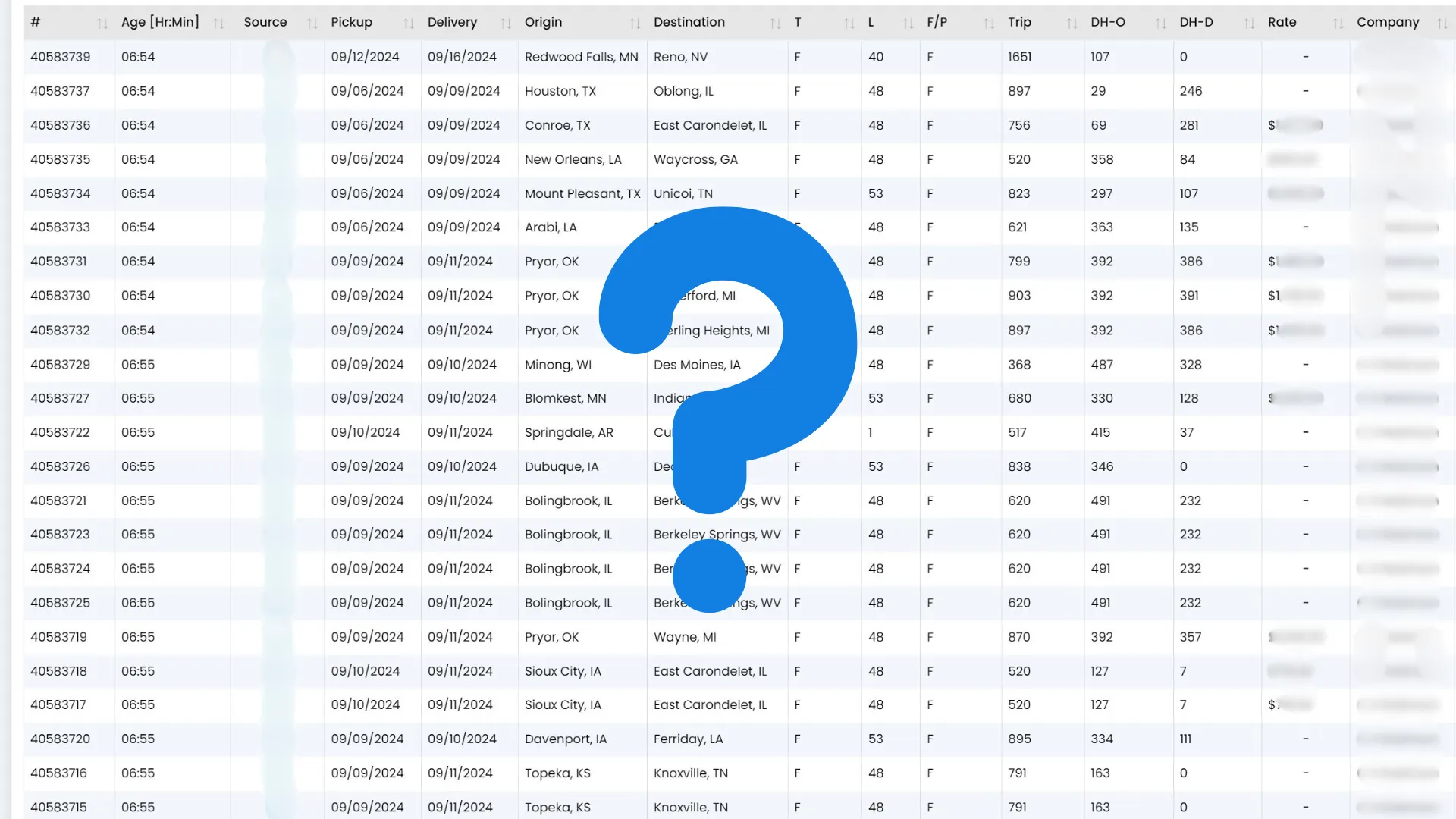
Task: Click origin Dubuque, IA
Action: click(561, 466)
